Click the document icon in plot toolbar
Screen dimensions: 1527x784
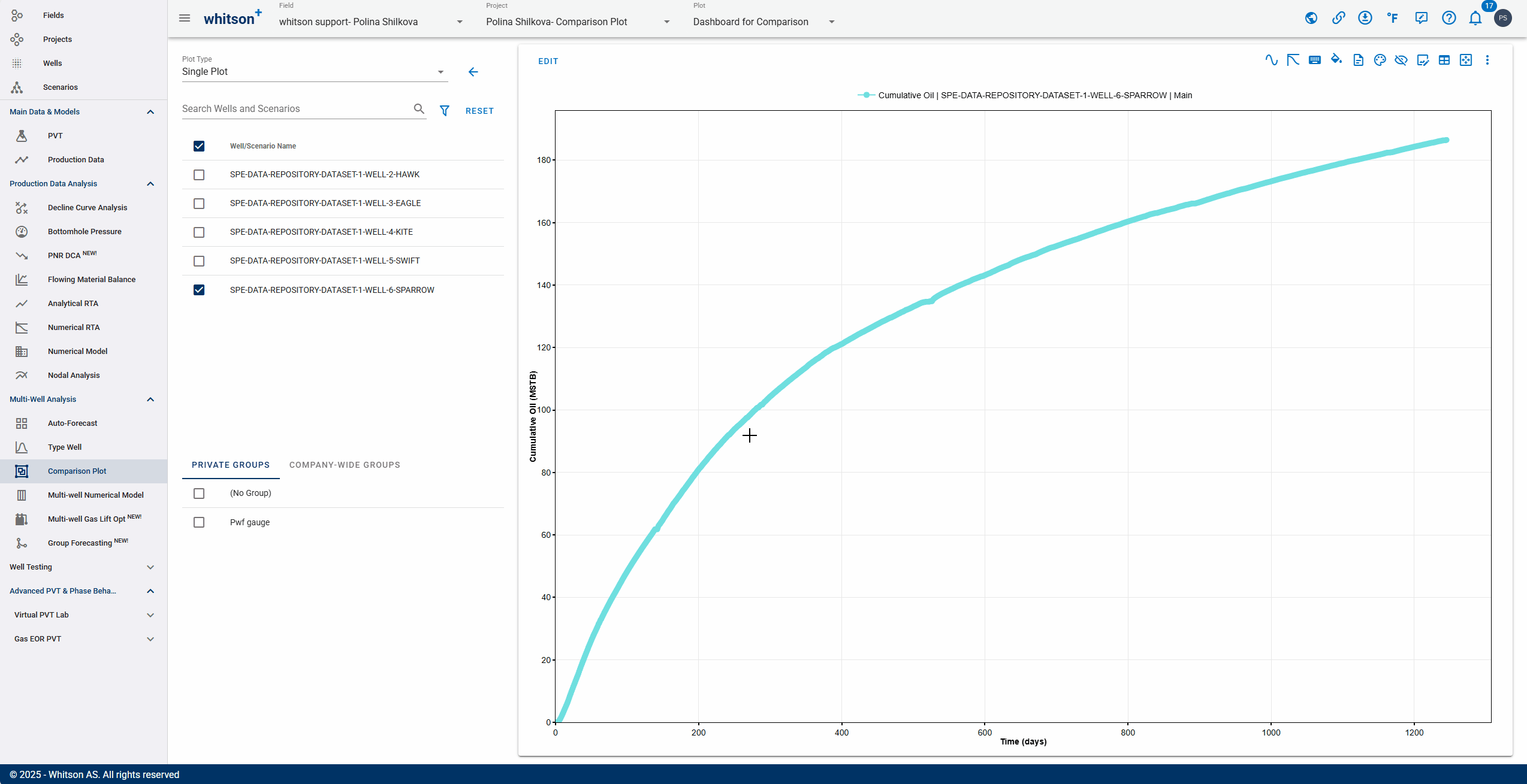pyautogui.click(x=1358, y=60)
